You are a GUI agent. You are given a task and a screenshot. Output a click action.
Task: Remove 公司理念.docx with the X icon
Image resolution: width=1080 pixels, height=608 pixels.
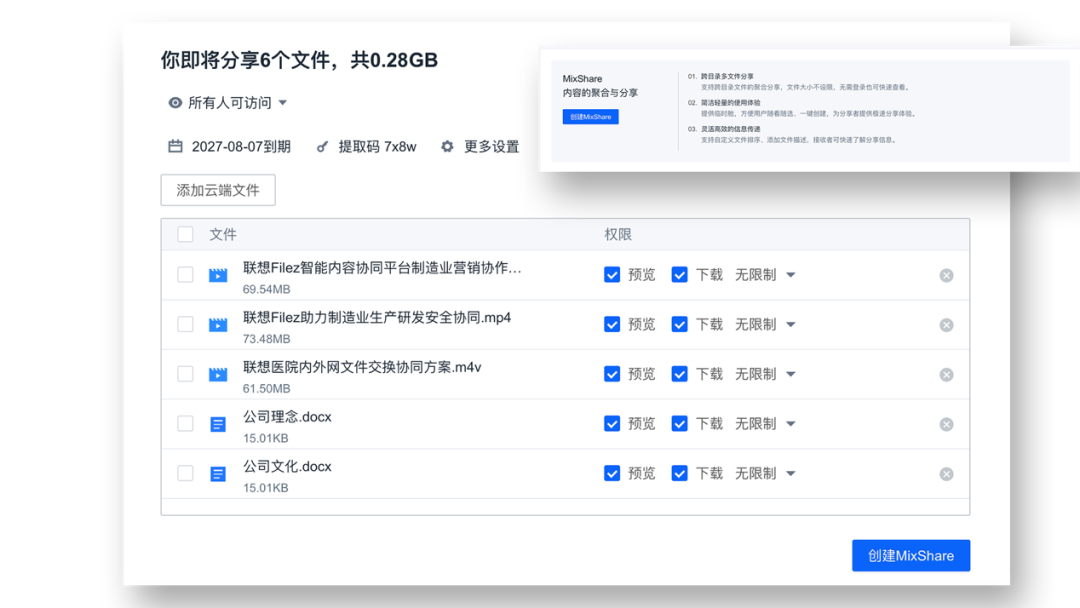tap(946, 424)
